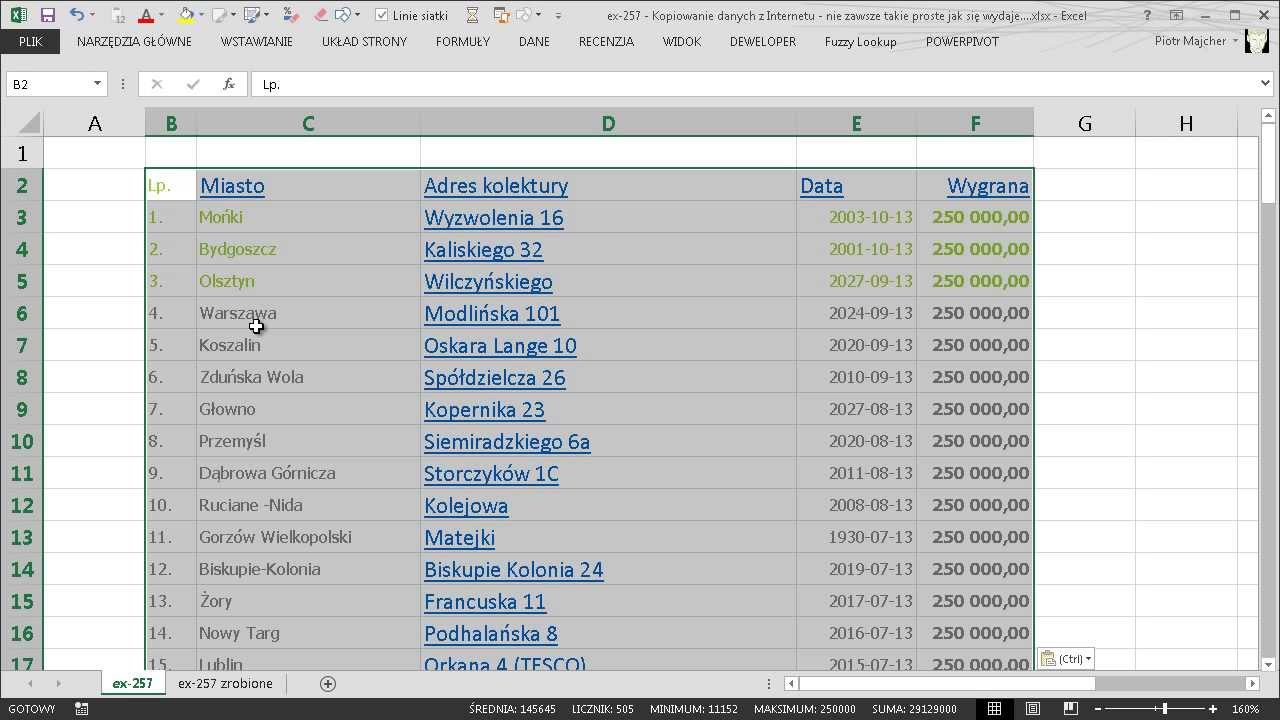Apply yellow fill color with the paint bucket

tap(186, 15)
